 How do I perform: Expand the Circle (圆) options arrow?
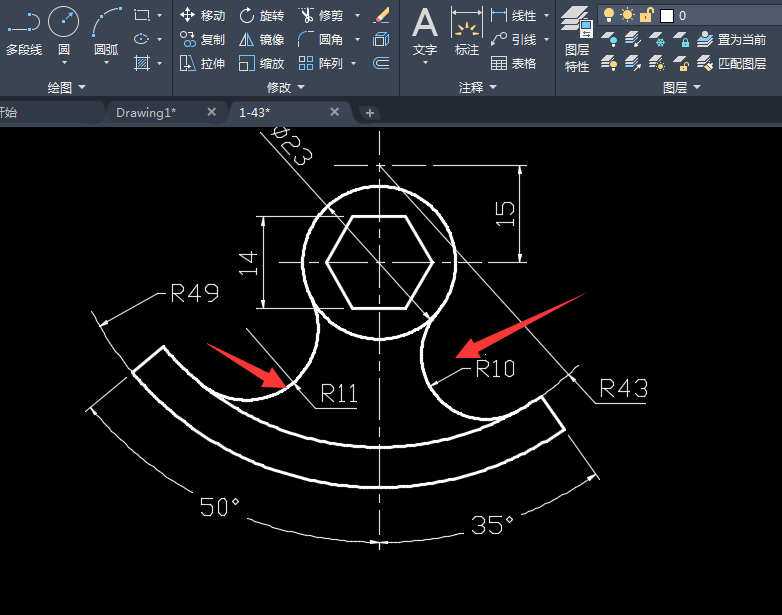pyautogui.click(x=64, y=62)
